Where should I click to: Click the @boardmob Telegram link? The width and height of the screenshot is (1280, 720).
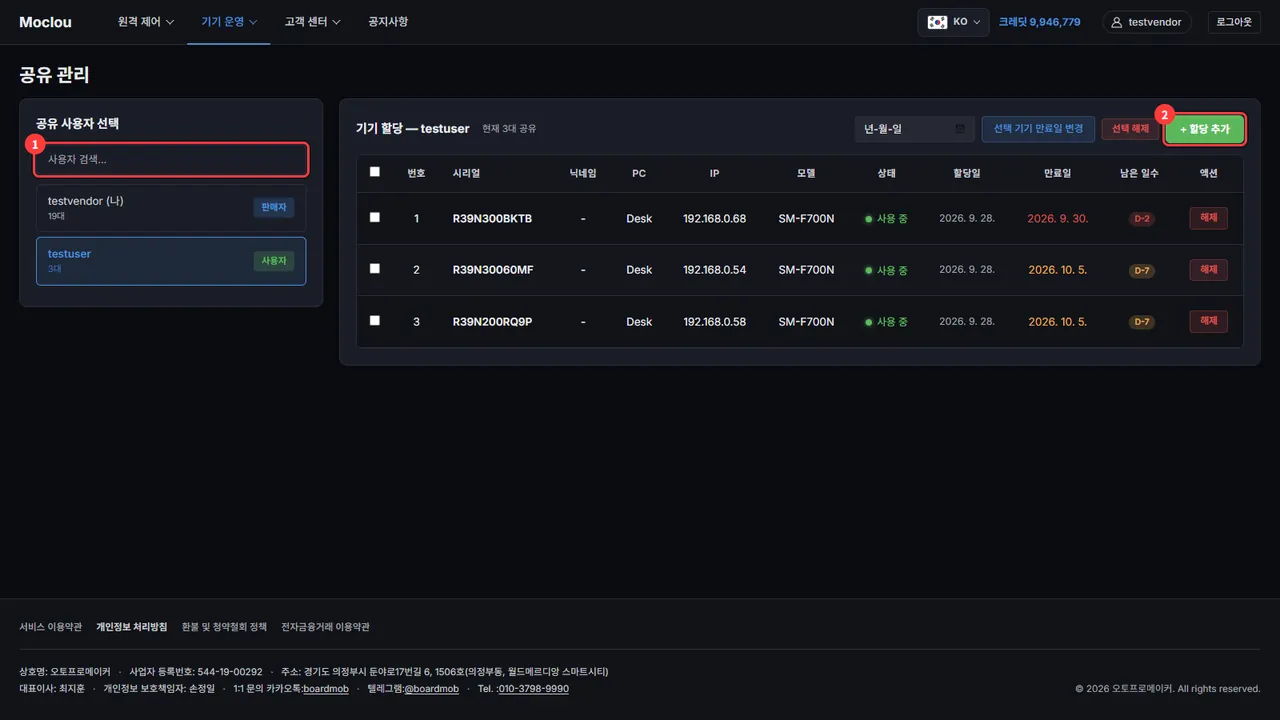click(431, 689)
